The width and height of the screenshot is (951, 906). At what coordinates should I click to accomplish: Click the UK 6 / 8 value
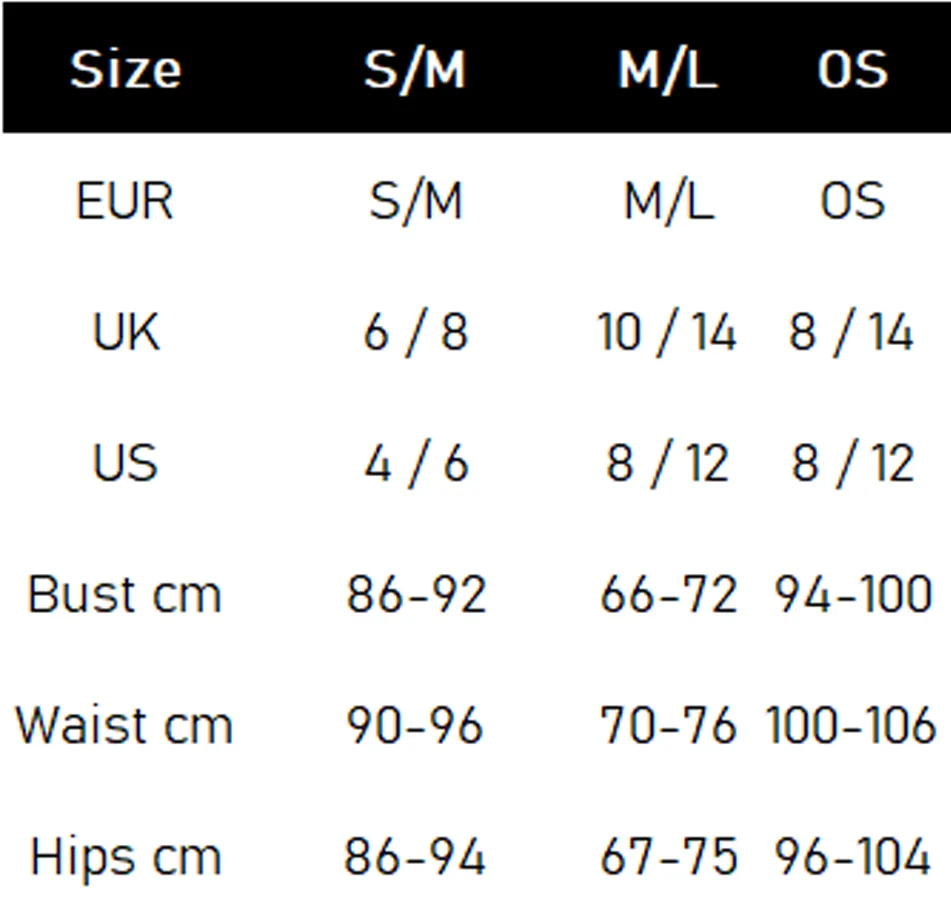(415, 332)
